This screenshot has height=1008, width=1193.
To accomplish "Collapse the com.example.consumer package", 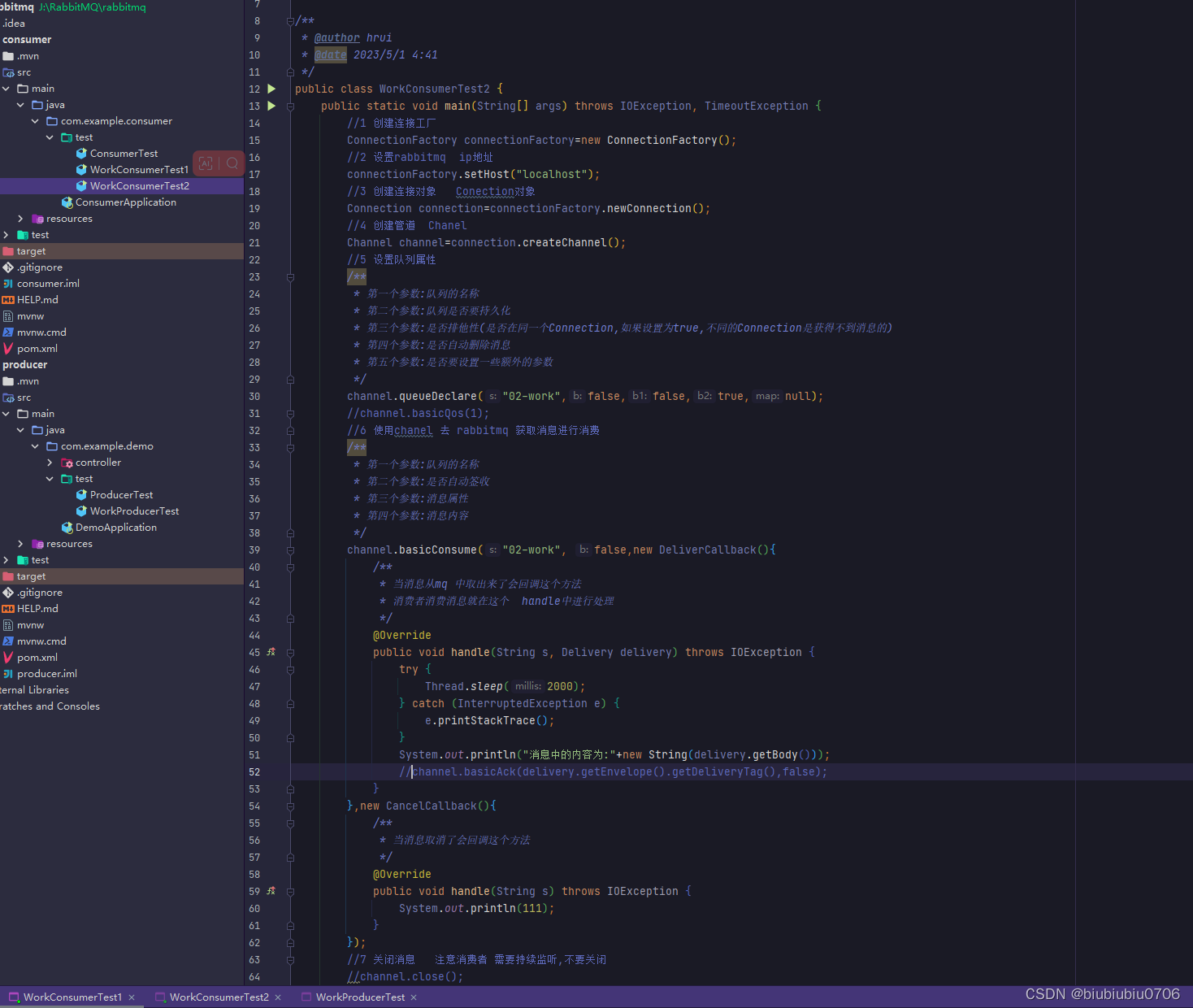I will coord(34,120).
